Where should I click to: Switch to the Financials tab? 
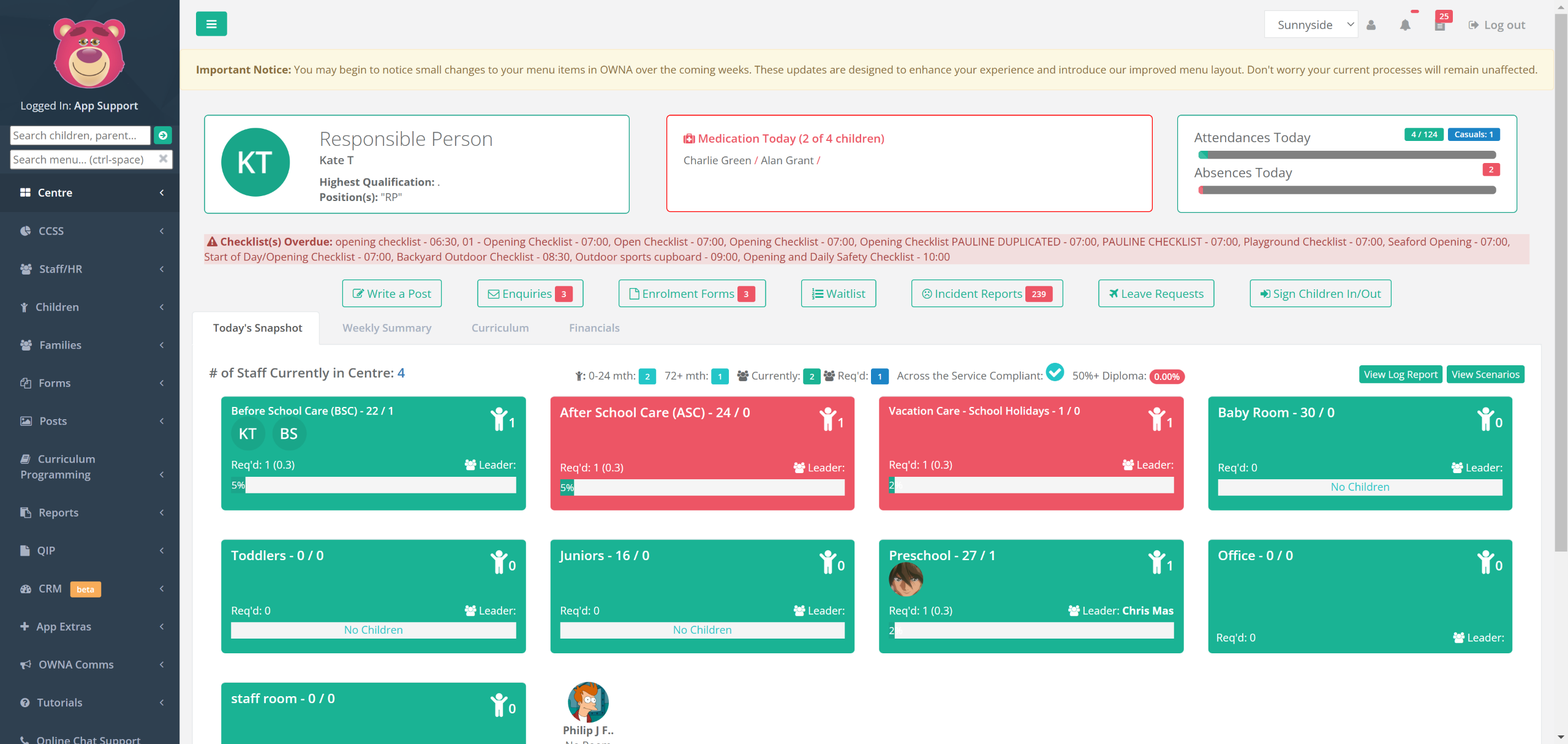pyautogui.click(x=594, y=328)
